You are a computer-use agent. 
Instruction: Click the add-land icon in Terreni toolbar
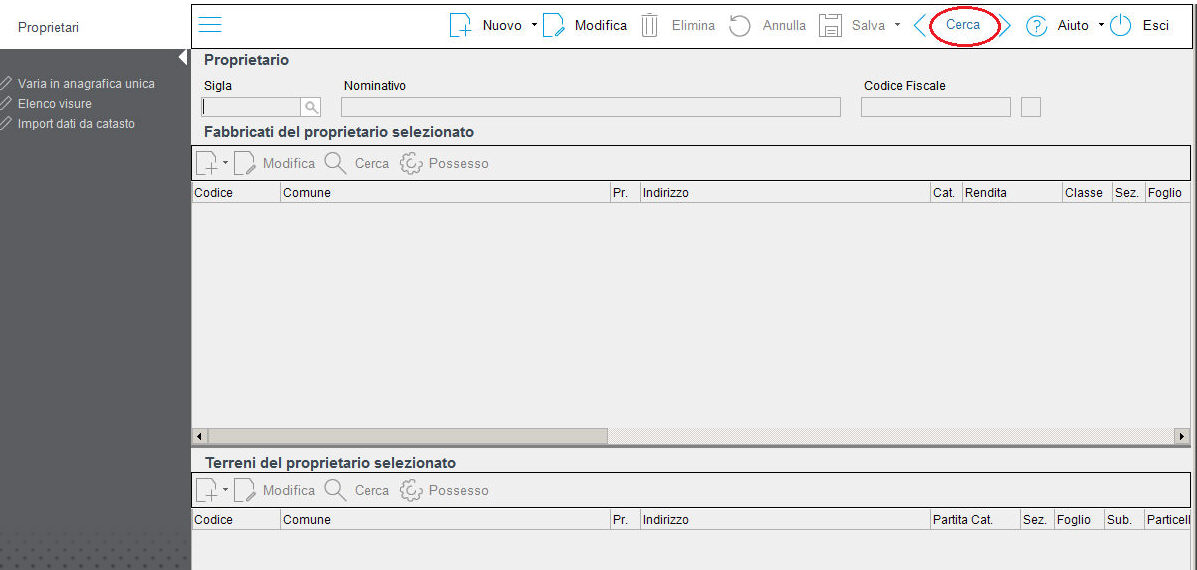tap(207, 490)
